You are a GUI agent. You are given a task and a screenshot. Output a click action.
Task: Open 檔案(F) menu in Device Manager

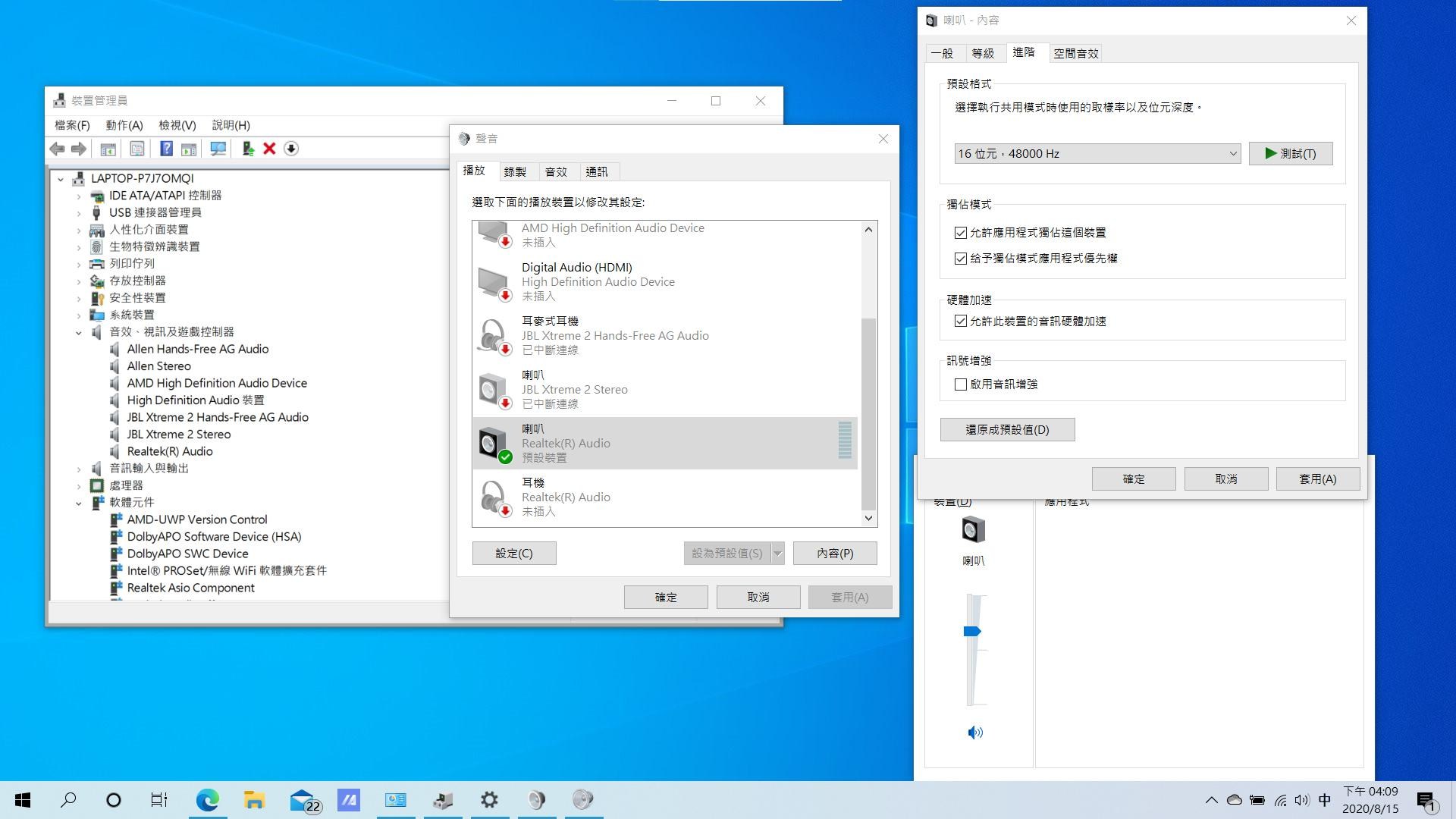click(x=72, y=125)
